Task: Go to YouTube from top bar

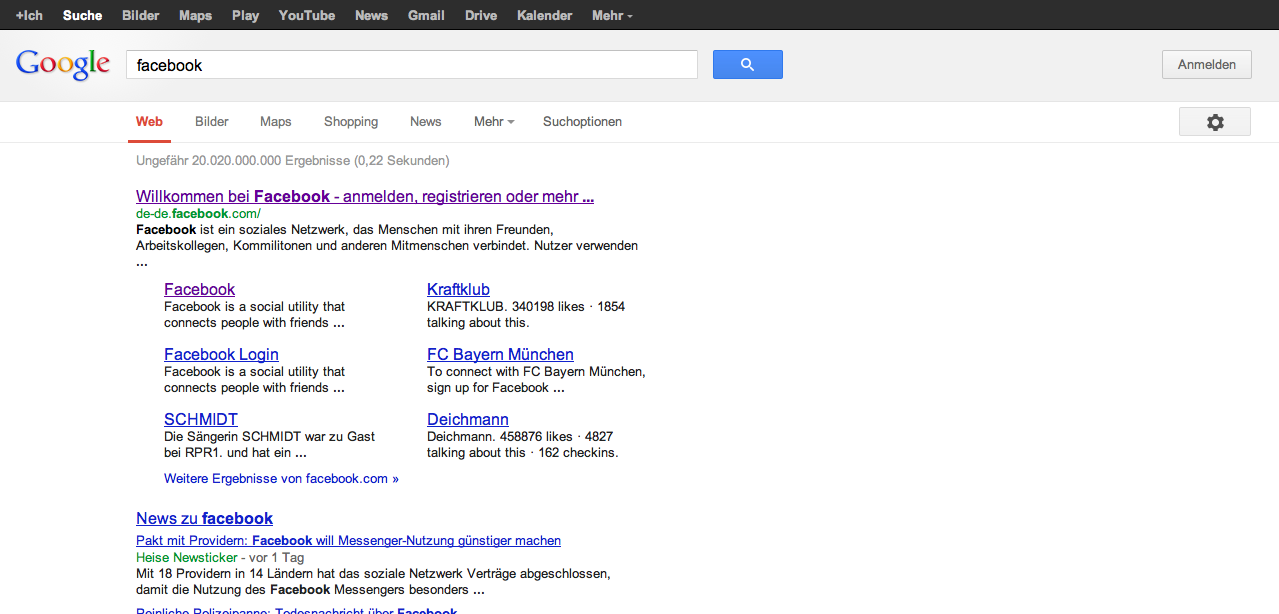Action: point(307,15)
